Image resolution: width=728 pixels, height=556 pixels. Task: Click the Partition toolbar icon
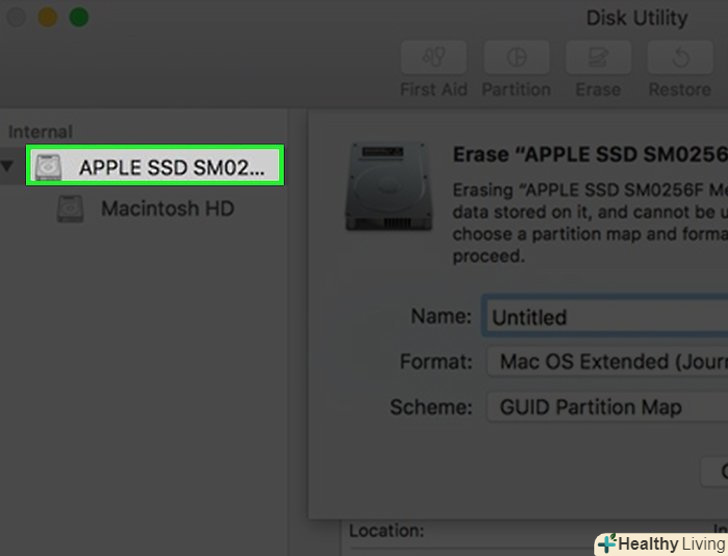(x=516, y=58)
